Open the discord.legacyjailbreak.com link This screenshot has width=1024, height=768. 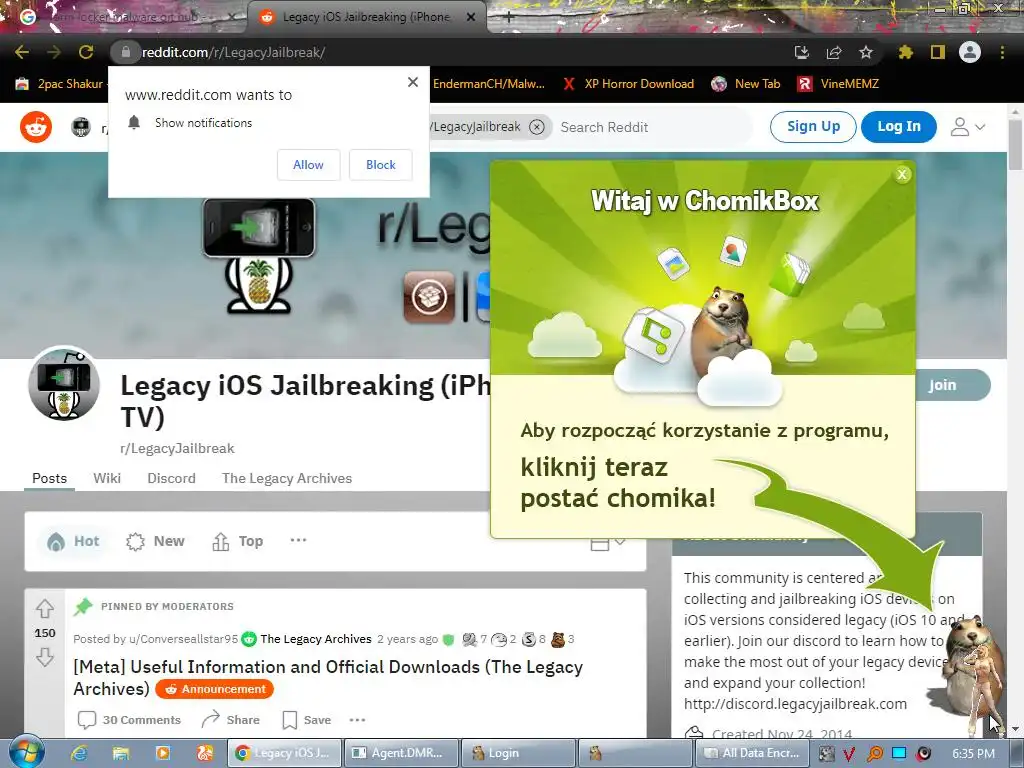(x=795, y=704)
